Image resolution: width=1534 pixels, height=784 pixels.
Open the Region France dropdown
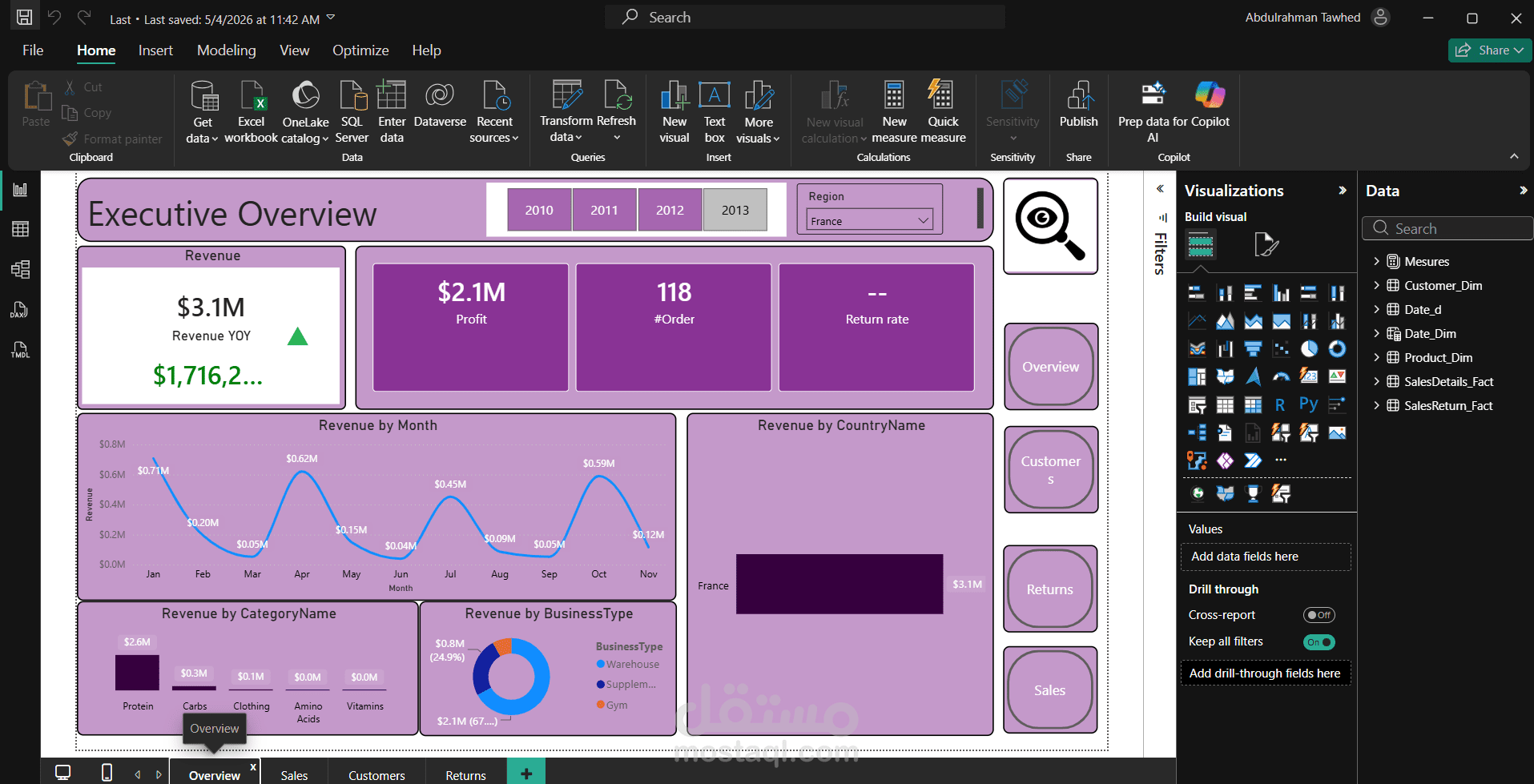(x=869, y=220)
